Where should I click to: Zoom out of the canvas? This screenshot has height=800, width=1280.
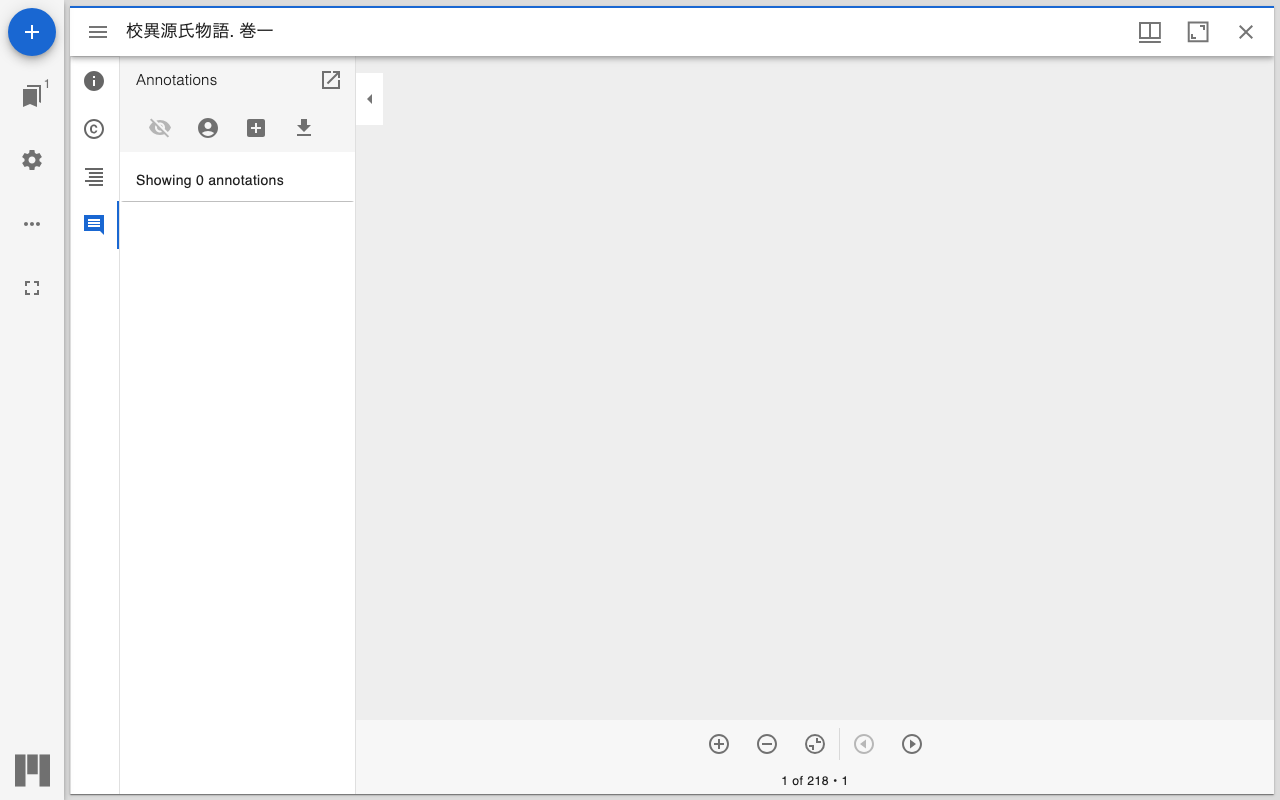click(767, 744)
